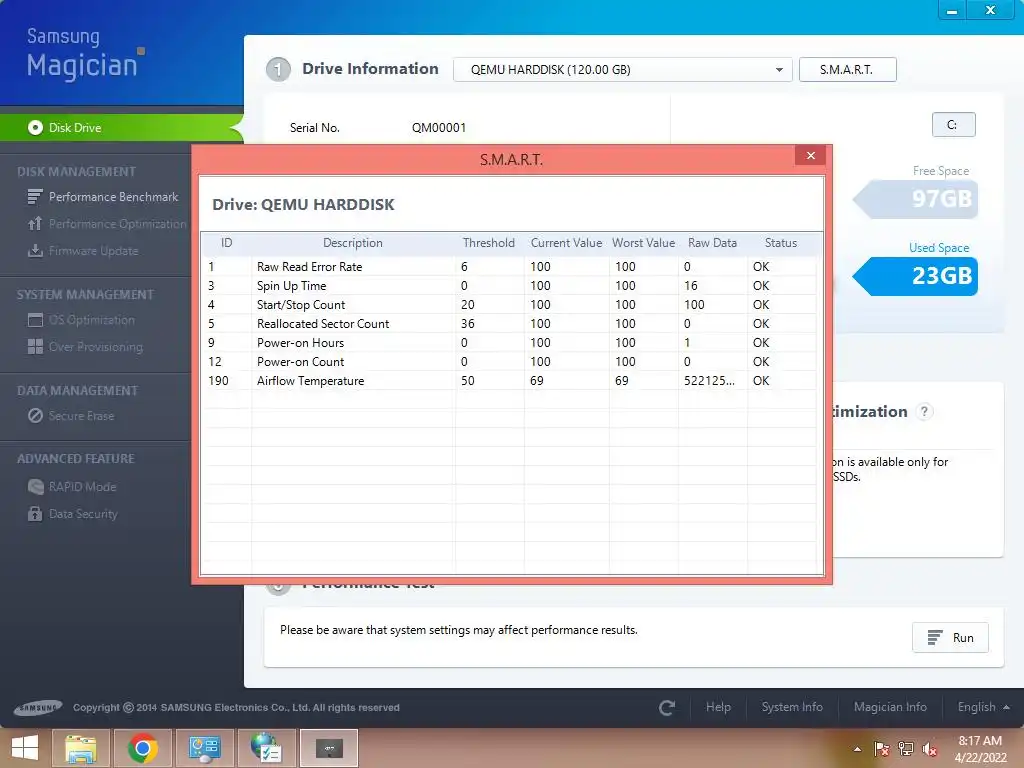The height and width of the screenshot is (768, 1024).
Task: Click the Worst Value column header
Action: [x=643, y=243]
